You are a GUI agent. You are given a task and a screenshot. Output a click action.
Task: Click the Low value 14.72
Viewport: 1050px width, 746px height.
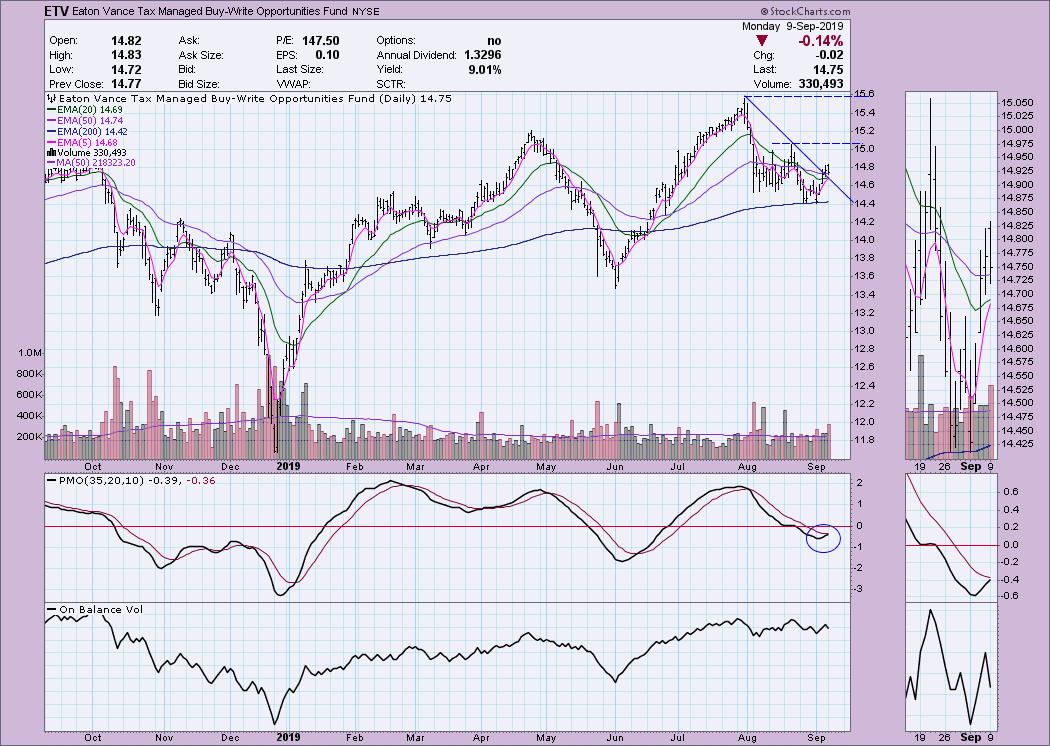pyautogui.click(x=127, y=70)
